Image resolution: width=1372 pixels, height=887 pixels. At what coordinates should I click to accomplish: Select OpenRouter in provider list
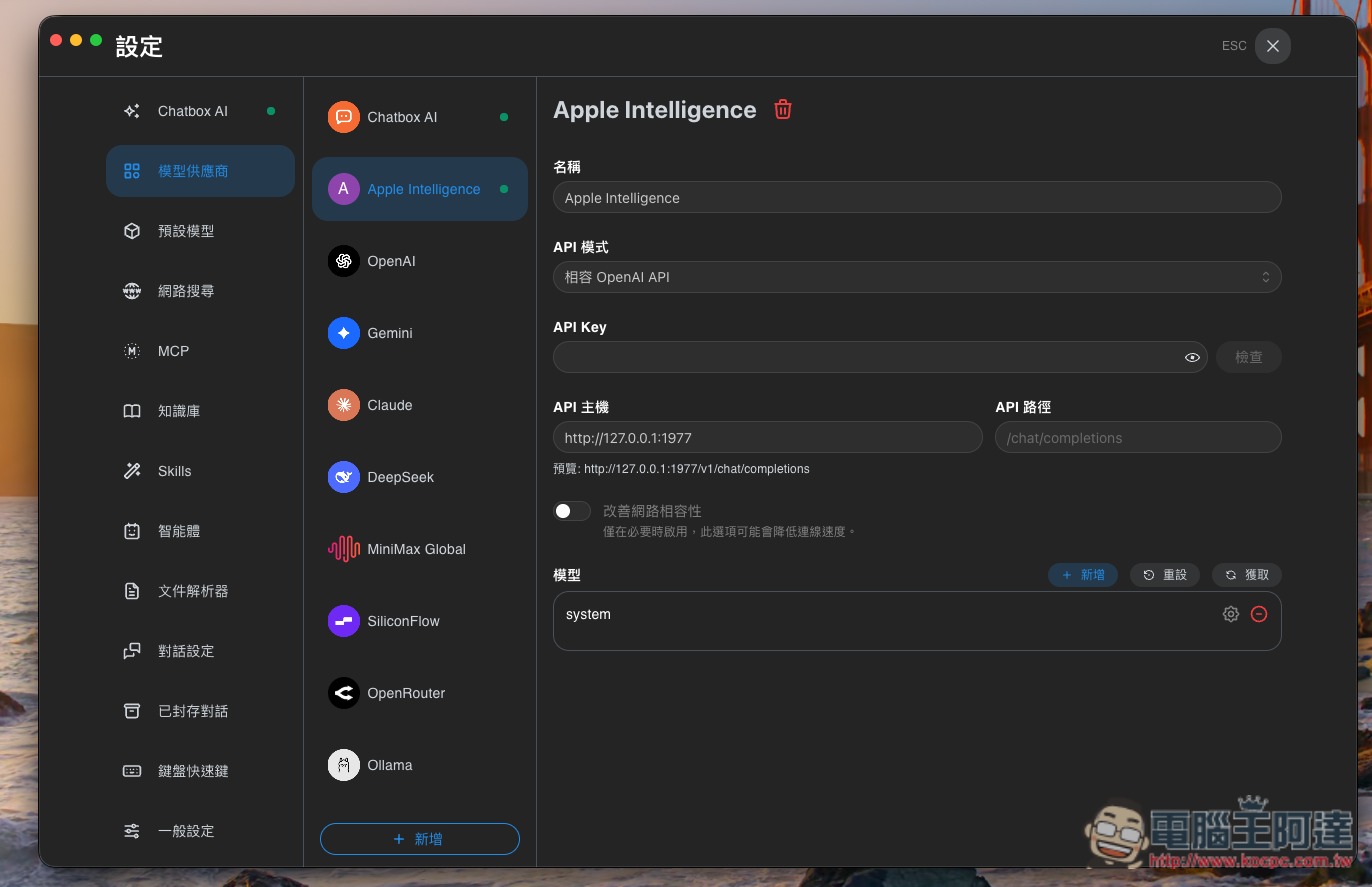(420, 693)
